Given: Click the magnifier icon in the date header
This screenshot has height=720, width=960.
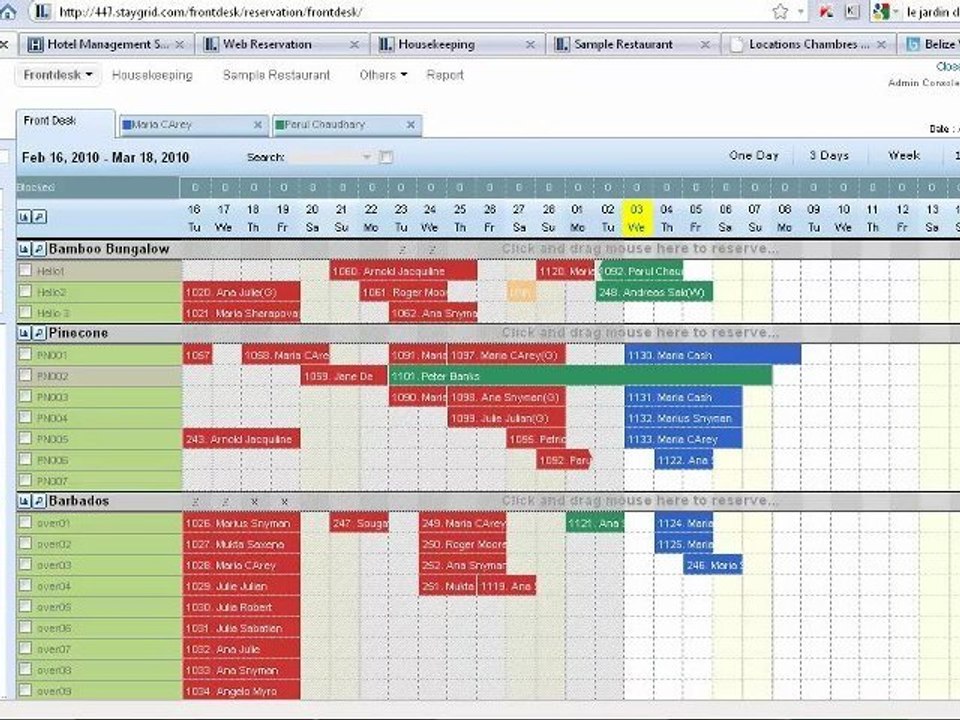Looking at the screenshot, I should 39,217.
